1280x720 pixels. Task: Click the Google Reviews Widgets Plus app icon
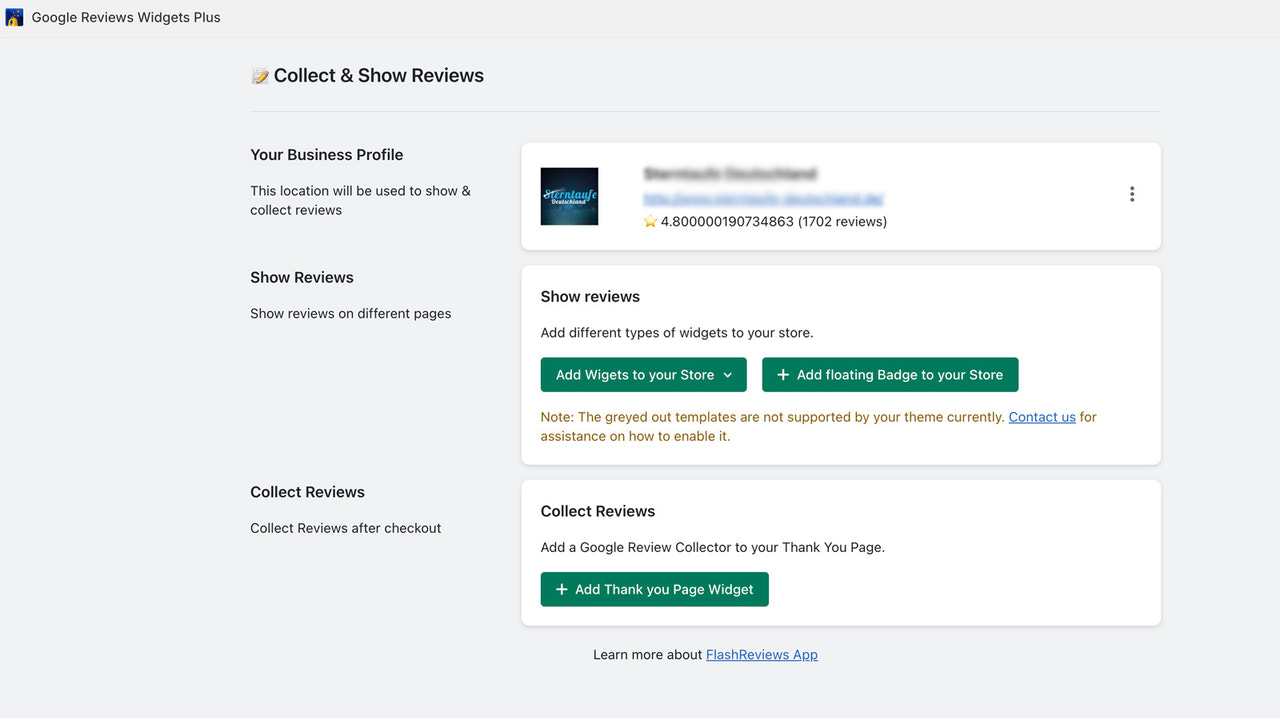tap(14, 17)
